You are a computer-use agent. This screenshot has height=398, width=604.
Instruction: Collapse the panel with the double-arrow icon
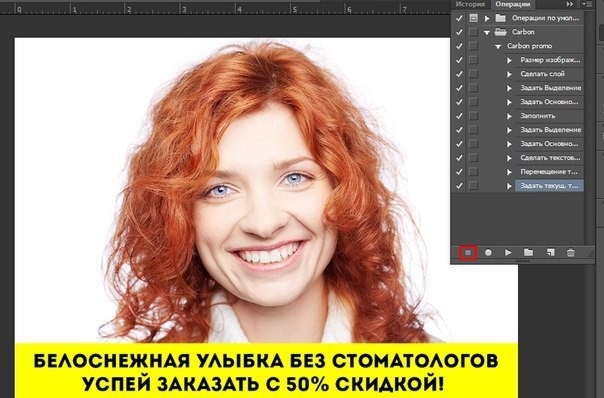click(x=570, y=4)
